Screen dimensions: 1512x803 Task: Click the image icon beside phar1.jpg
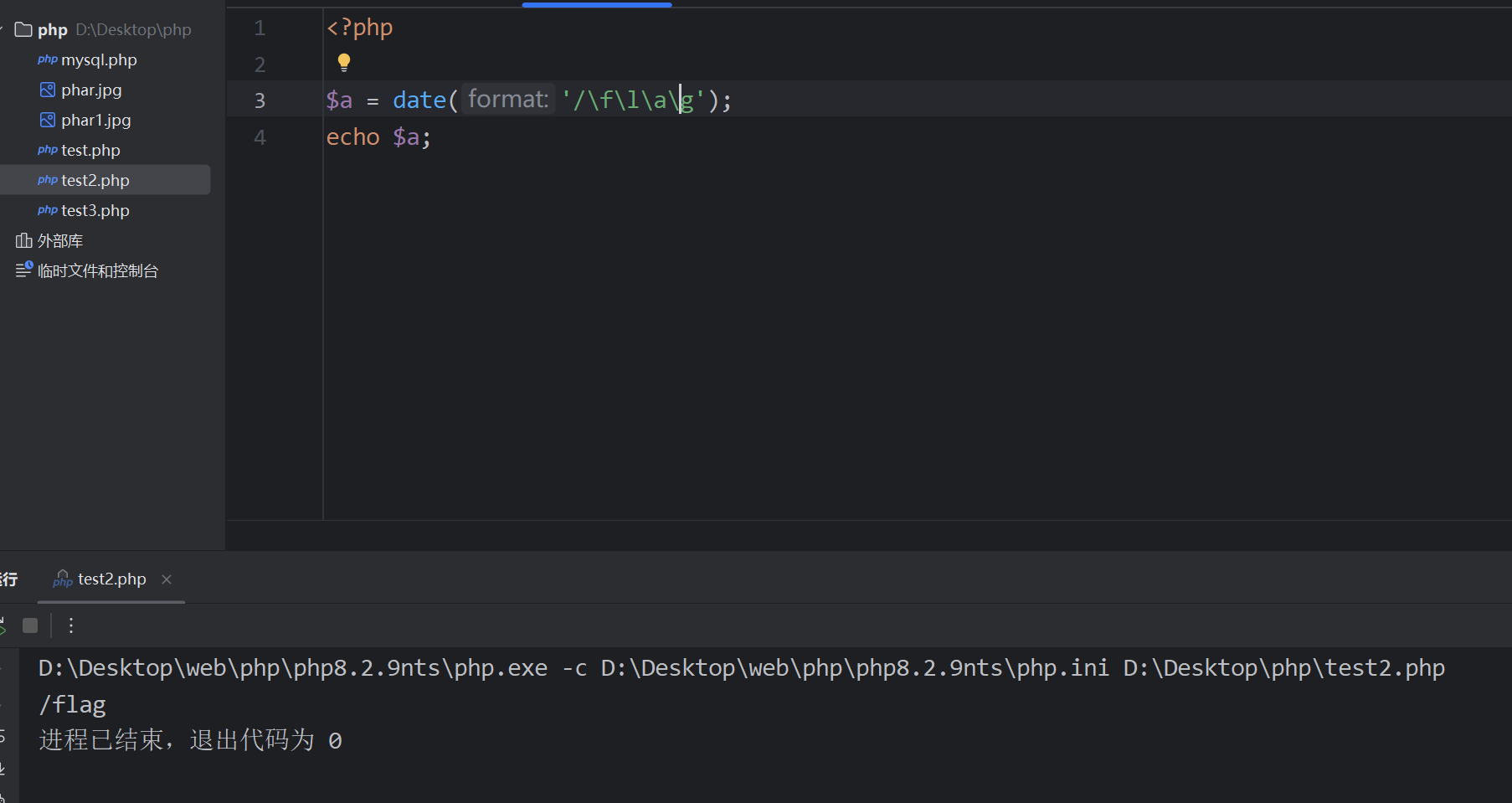pyautogui.click(x=48, y=120)
